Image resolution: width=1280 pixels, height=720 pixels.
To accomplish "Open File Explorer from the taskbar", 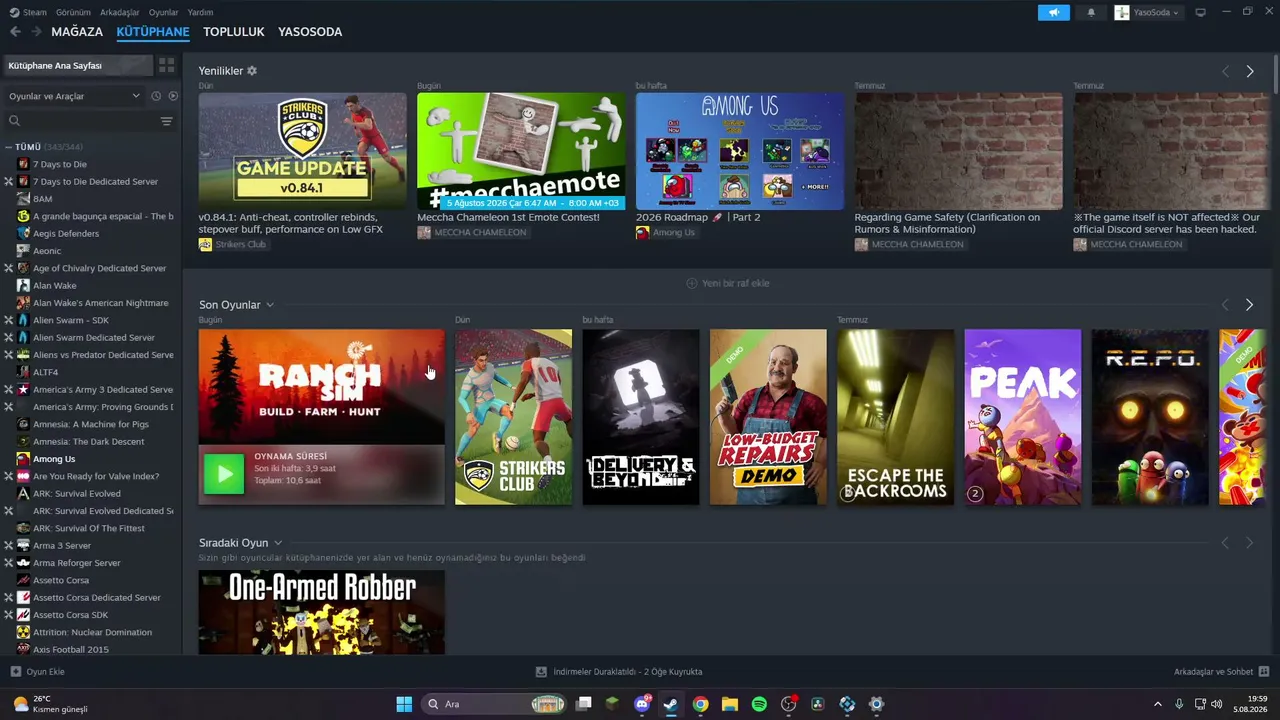I will (x=730, y=704).
